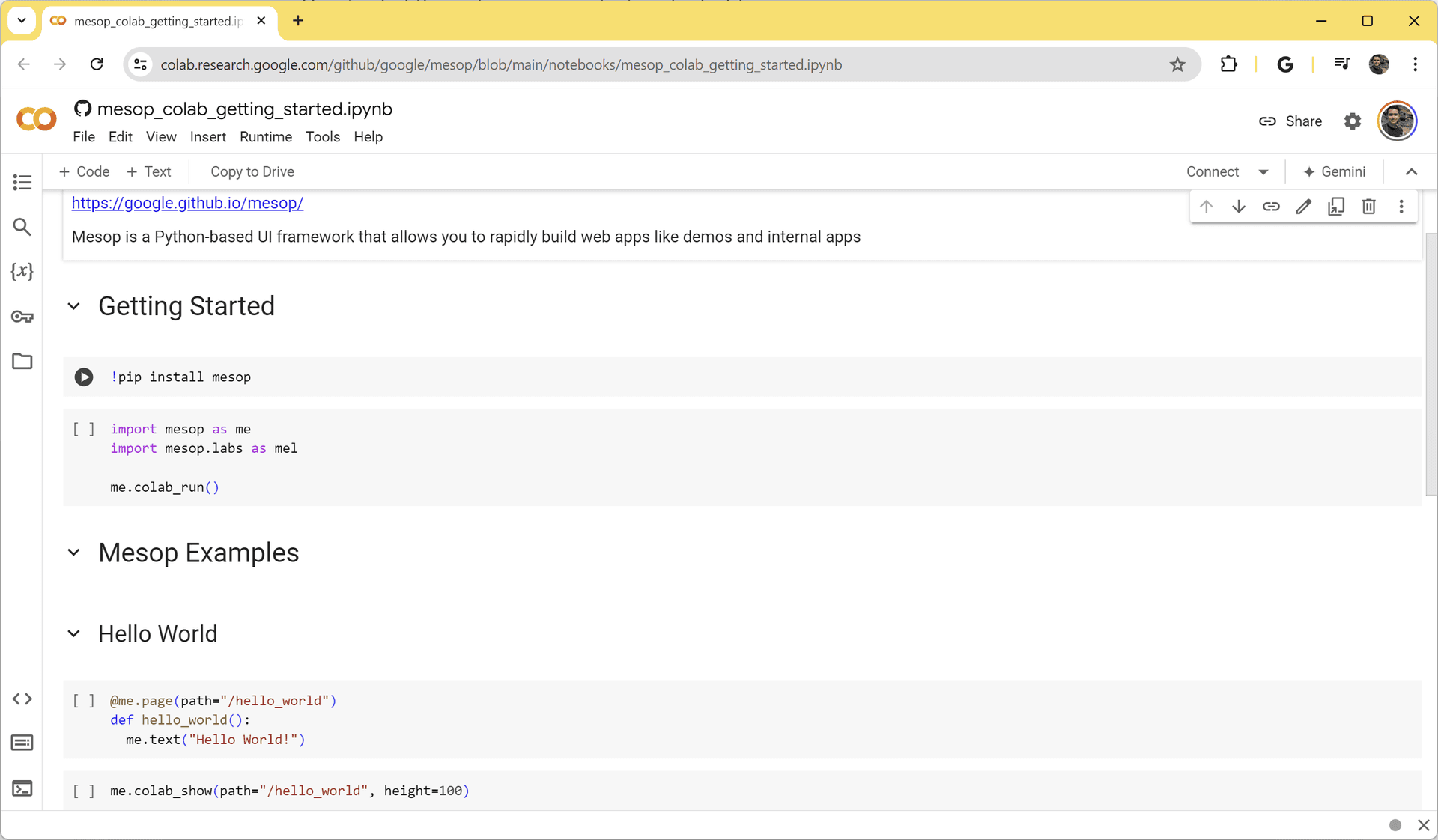Click the notebook title mesop_colab_getting_started.ipynb
Viewport: 1438px width, 840px height.
click(244, 109)
